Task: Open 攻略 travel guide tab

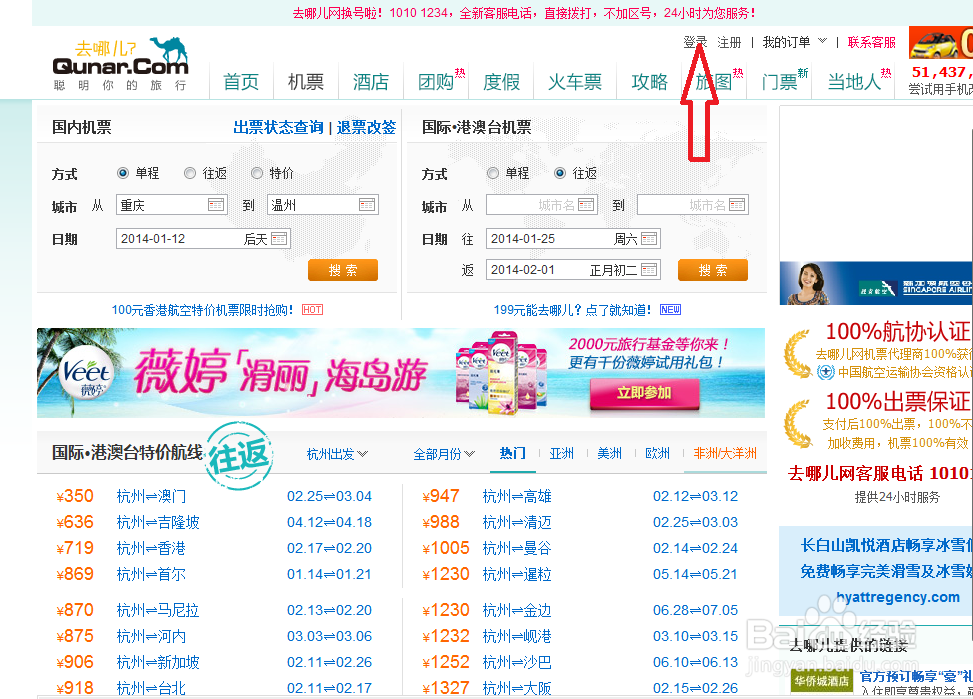Action: [649, 81]
